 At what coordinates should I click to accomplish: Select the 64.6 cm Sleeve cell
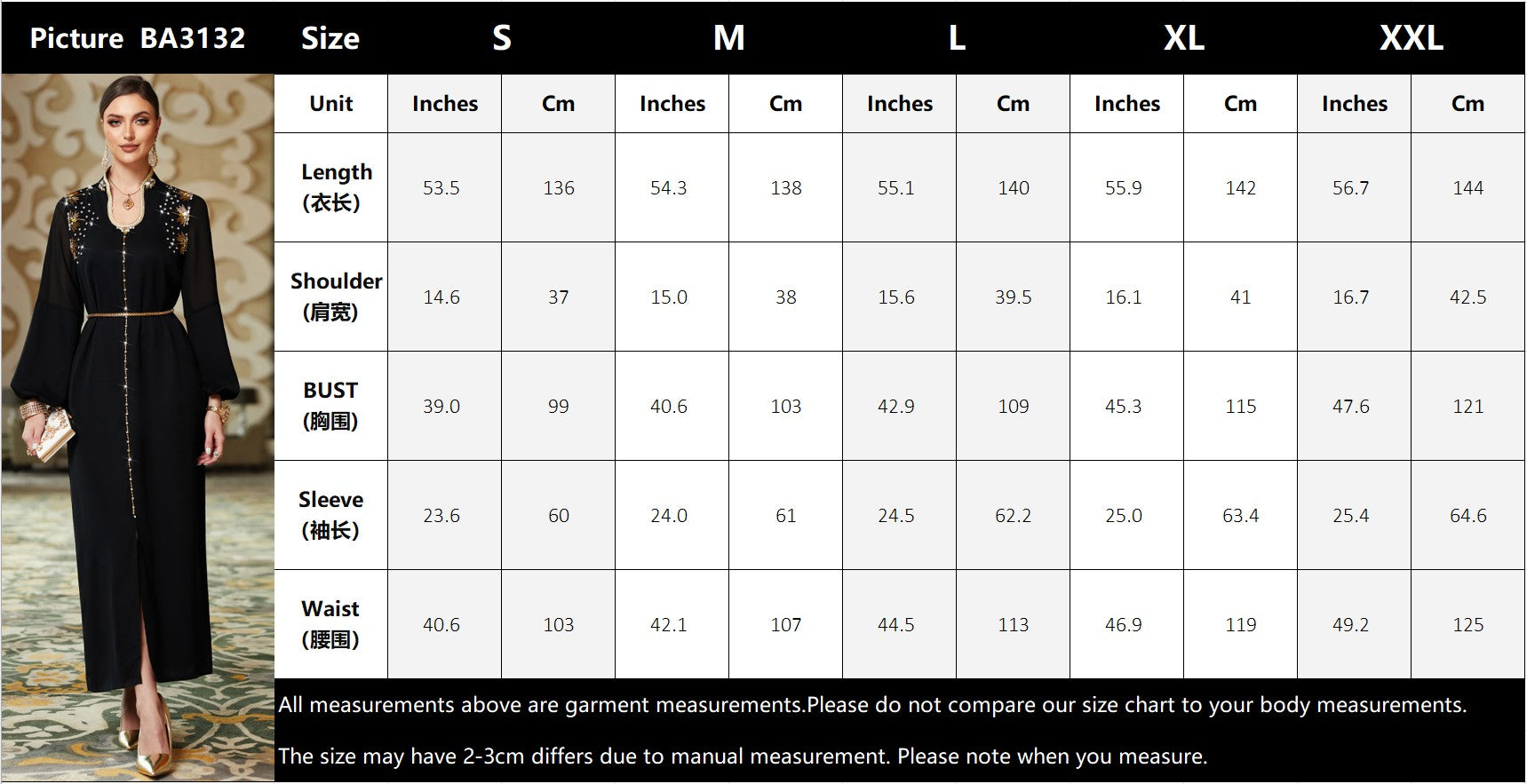click(x=1467, y=516)
